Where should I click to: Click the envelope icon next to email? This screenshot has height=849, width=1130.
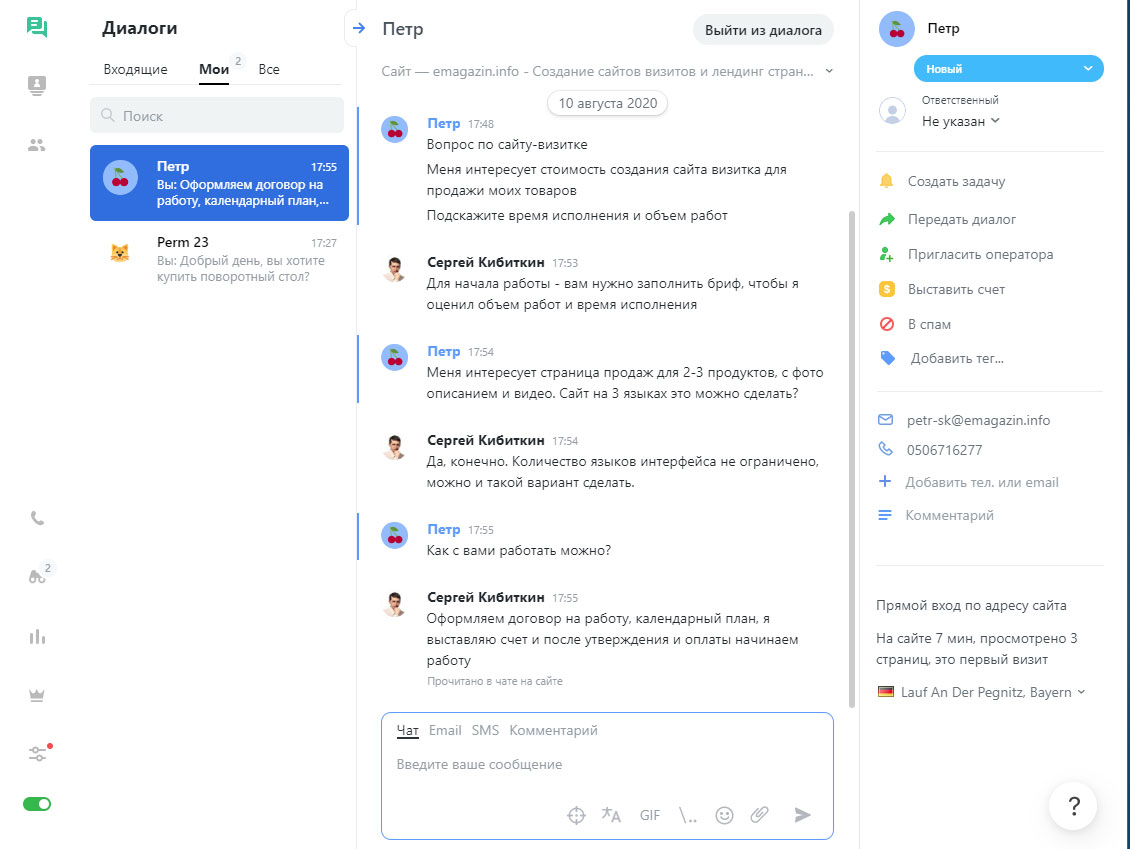point(886,419)
